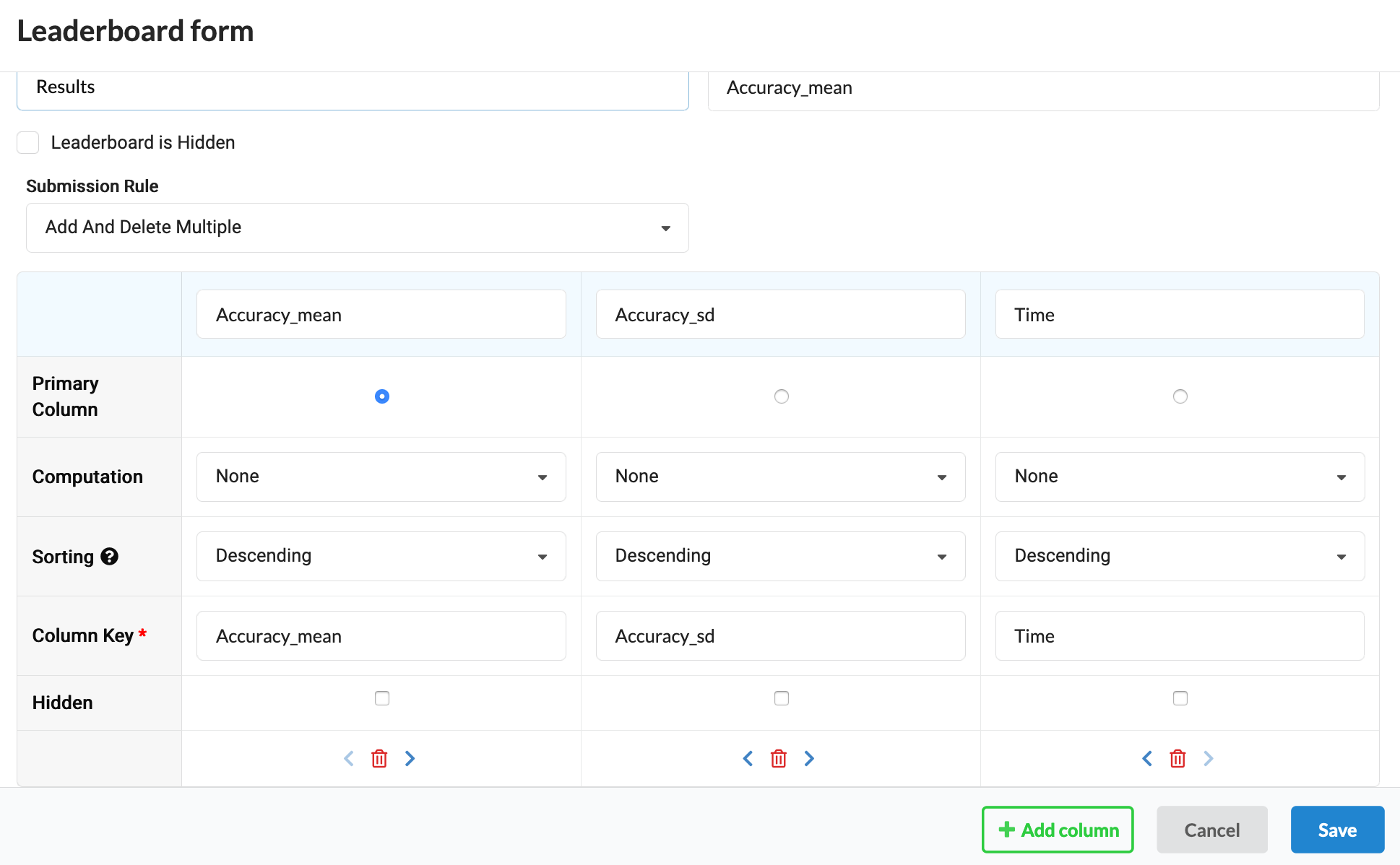Click the Add column button
The width and height of the screenshot is (1400, 865).
click(x=1057, y=829)
